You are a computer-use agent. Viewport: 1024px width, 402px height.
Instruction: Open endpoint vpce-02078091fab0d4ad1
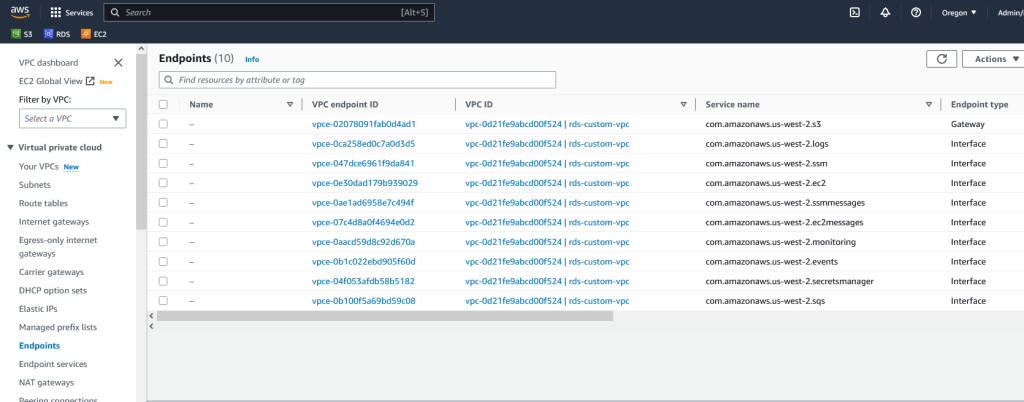point(364,124)
